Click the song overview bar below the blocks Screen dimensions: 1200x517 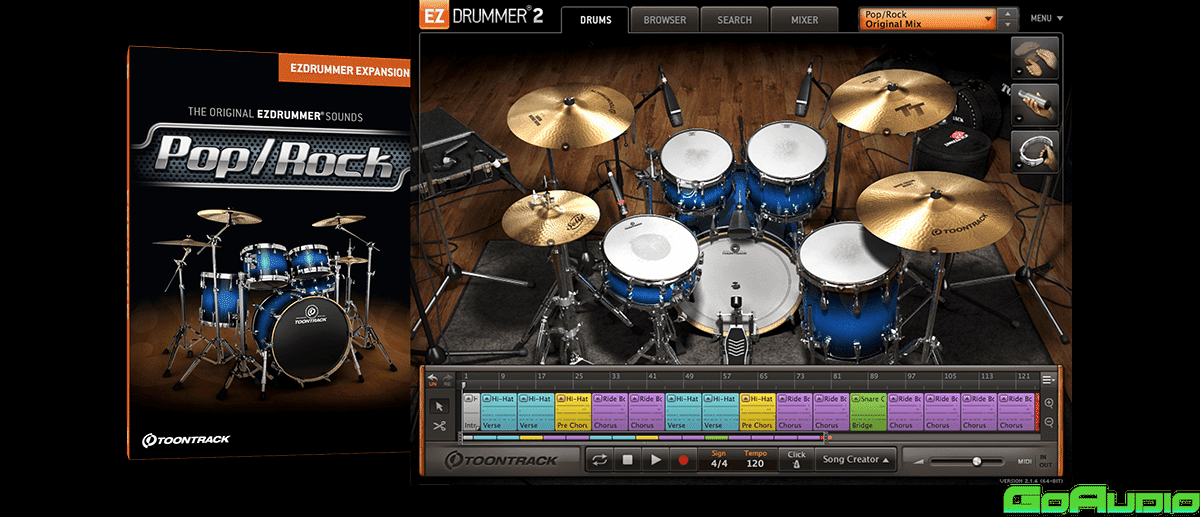645,437
